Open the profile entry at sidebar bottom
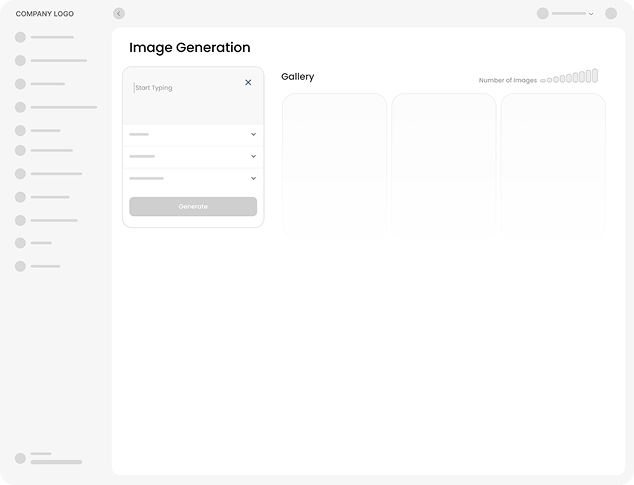This screenshot has width=634, height=485. (x=48, y=458)
